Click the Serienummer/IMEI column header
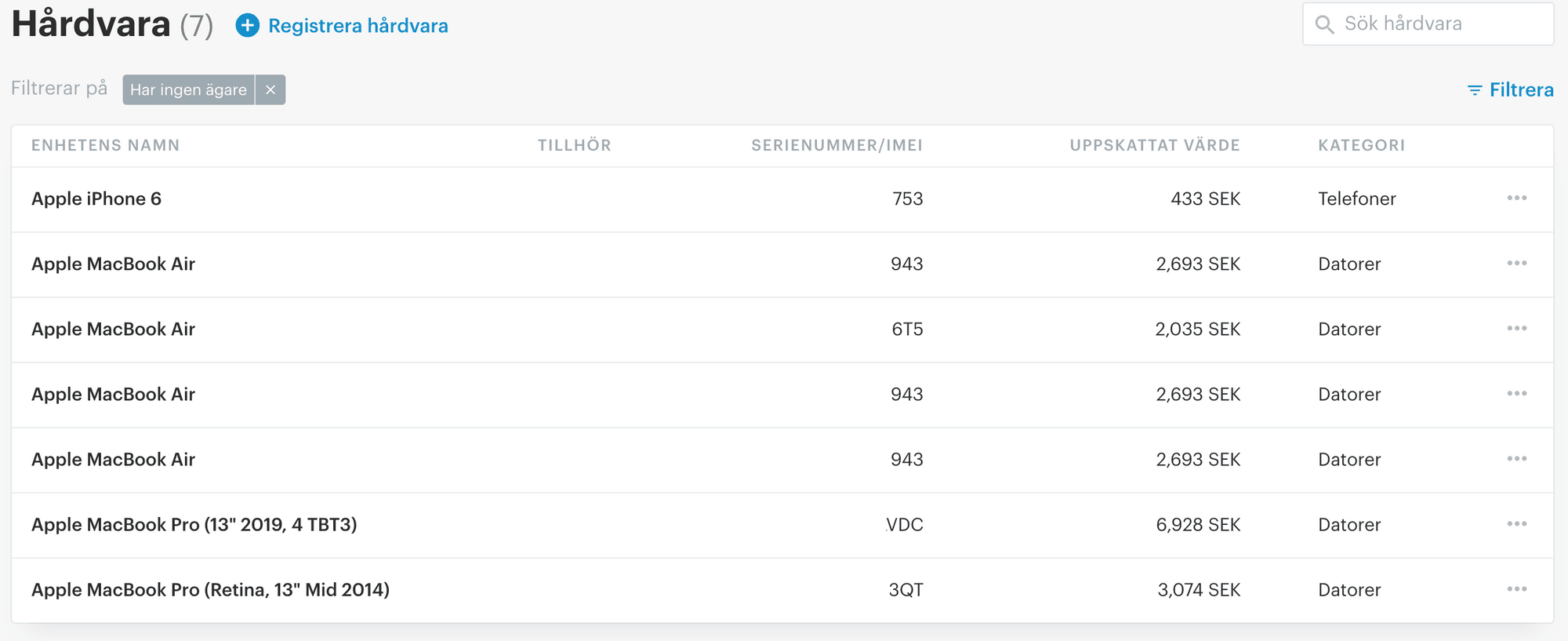The width and height of the screenshot is (1568, 641). (837, 145)
